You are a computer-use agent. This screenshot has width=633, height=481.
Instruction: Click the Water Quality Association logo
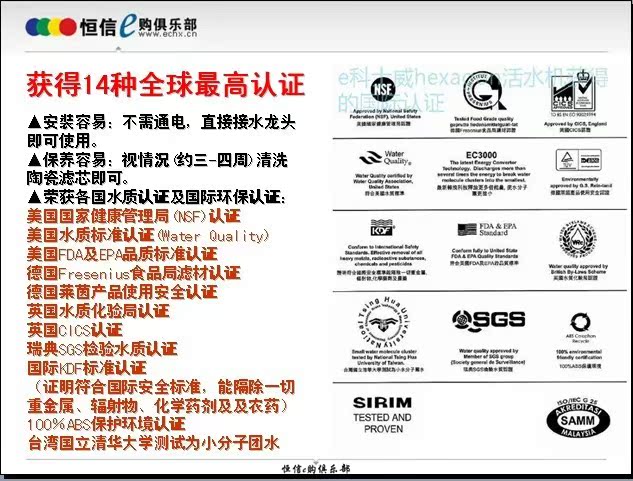[x=385, y=158]
